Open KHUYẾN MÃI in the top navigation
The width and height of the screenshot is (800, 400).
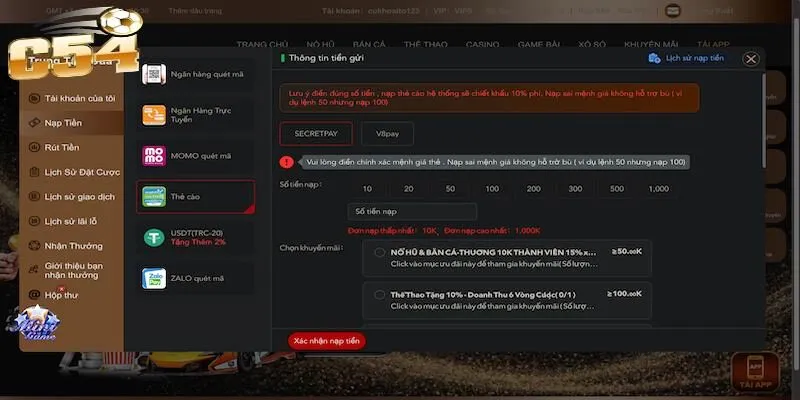[652, 44]
